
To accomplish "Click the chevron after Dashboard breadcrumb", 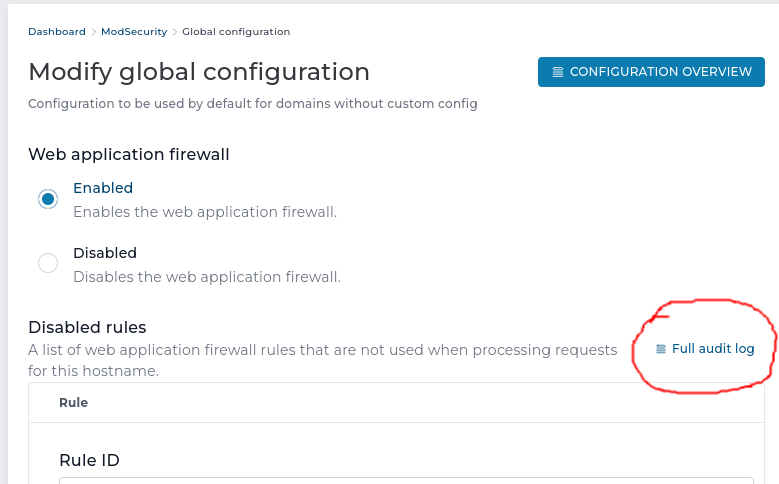I will (94, 32).
